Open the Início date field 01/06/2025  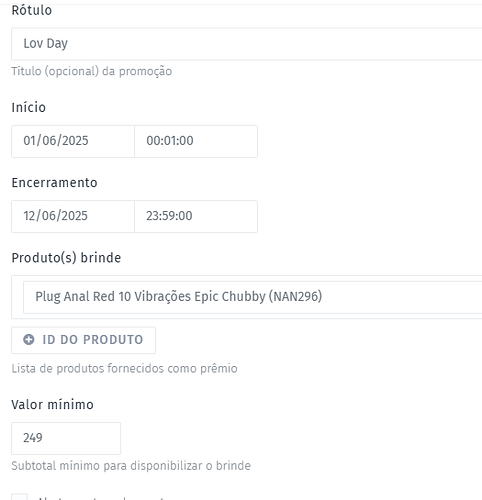(73, 141)
